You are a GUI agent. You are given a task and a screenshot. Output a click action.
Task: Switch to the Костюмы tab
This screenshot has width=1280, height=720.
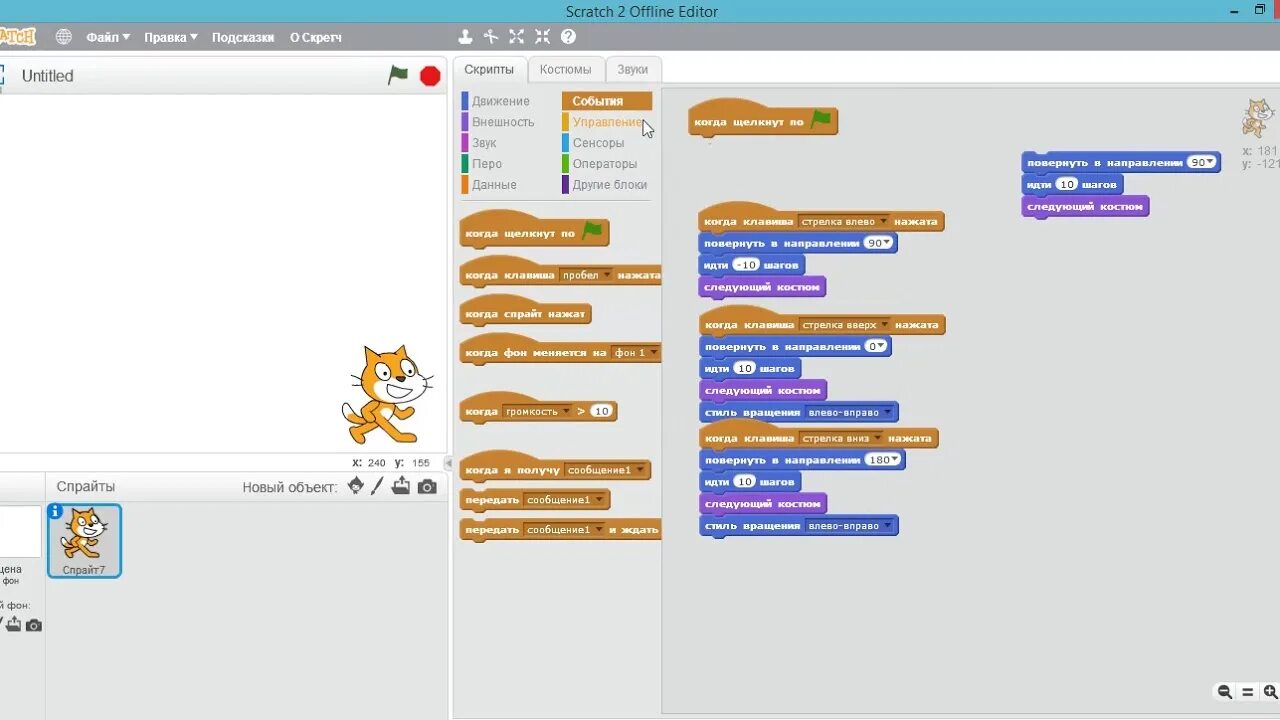[x=566, y=70]
